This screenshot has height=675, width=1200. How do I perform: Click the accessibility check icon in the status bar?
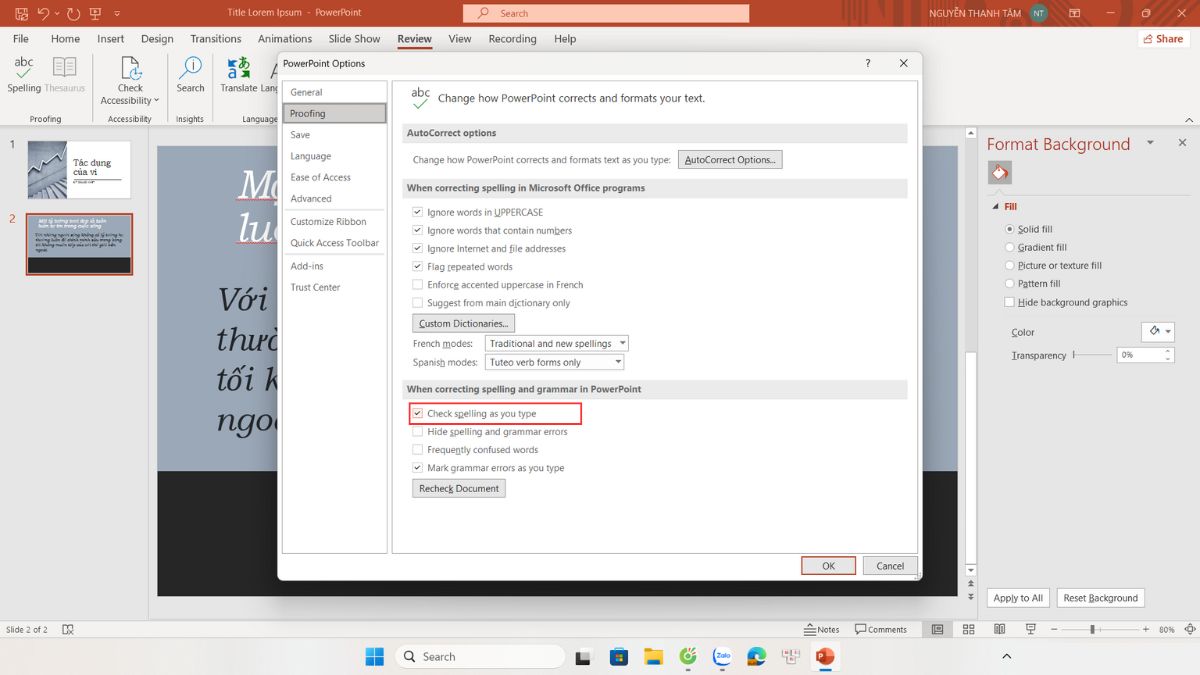click(x=68, y=629)
